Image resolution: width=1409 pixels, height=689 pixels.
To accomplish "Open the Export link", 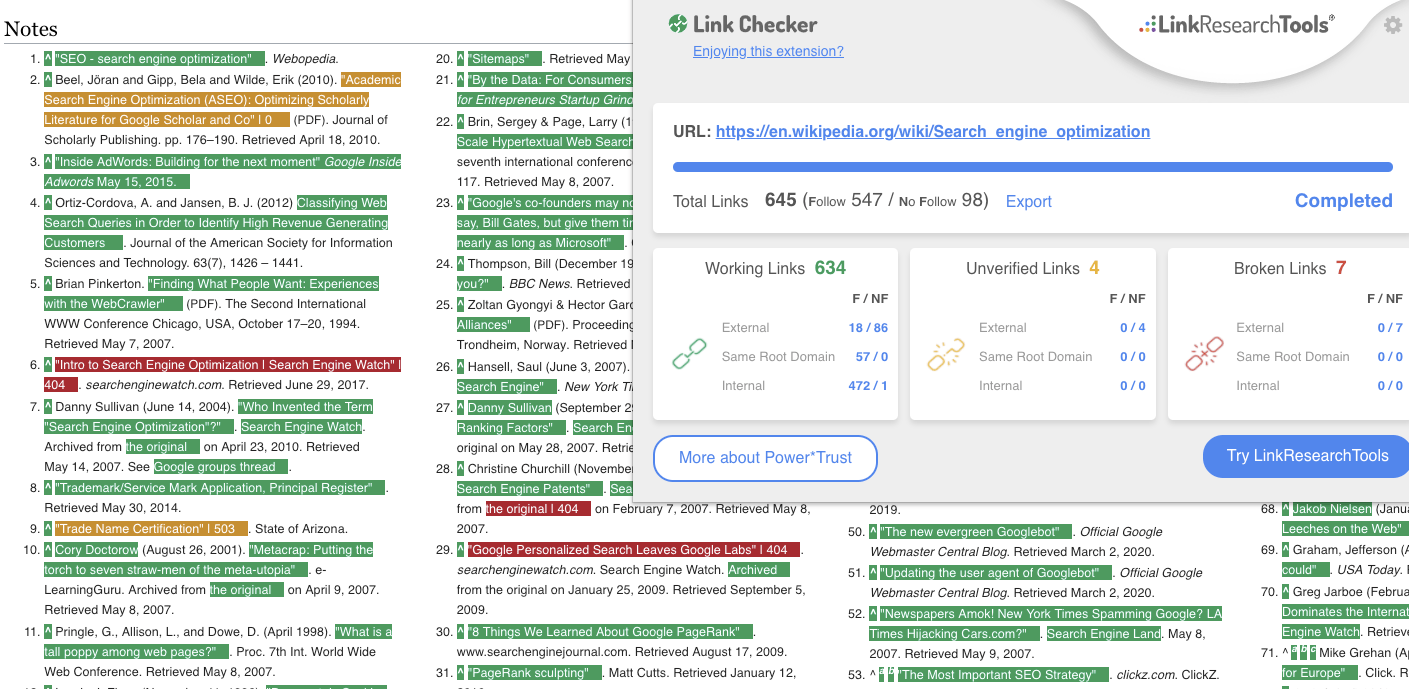I will 1028,201.
